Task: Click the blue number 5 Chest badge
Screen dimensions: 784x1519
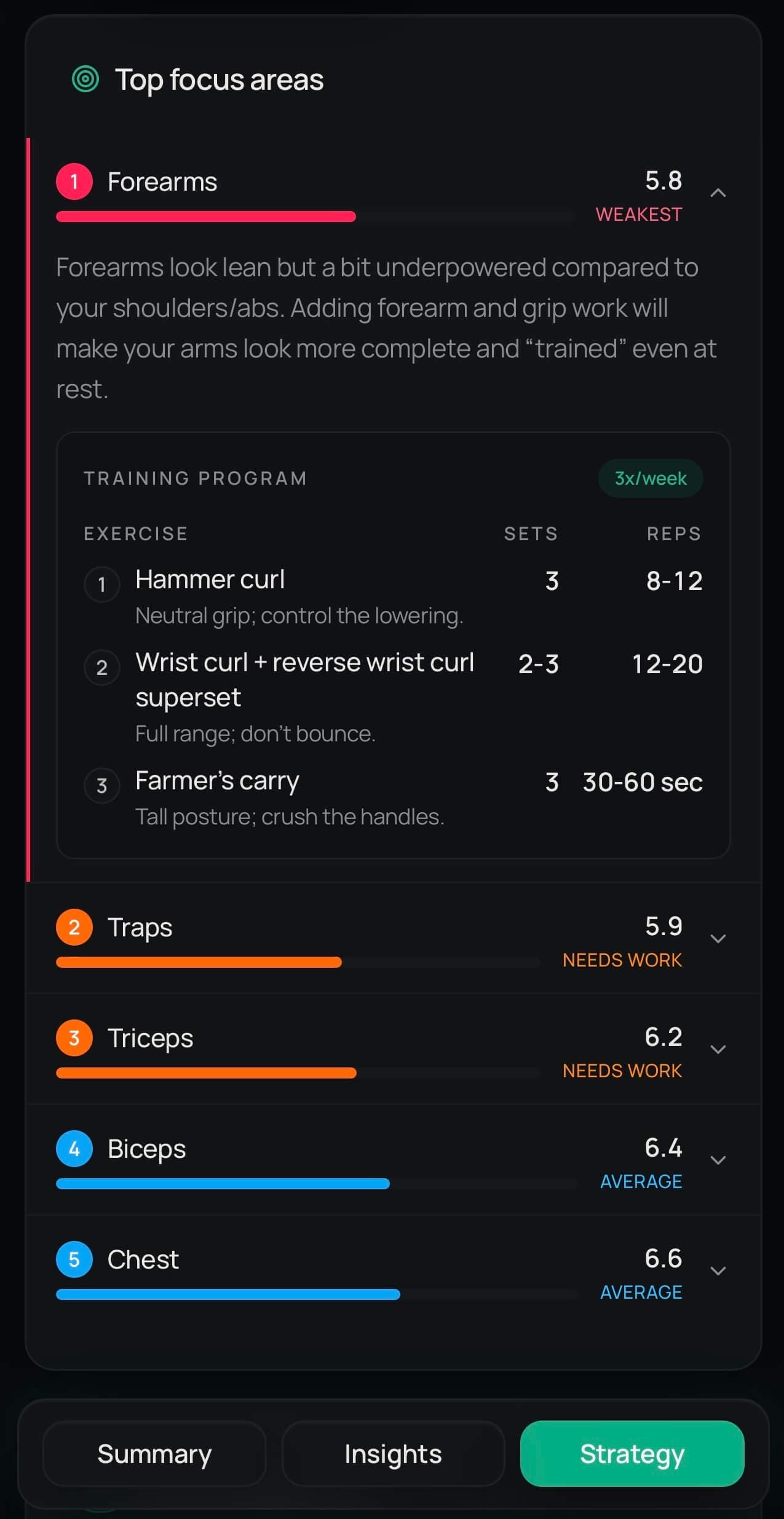Action: pyautogui.click(x=74, y=1260)
